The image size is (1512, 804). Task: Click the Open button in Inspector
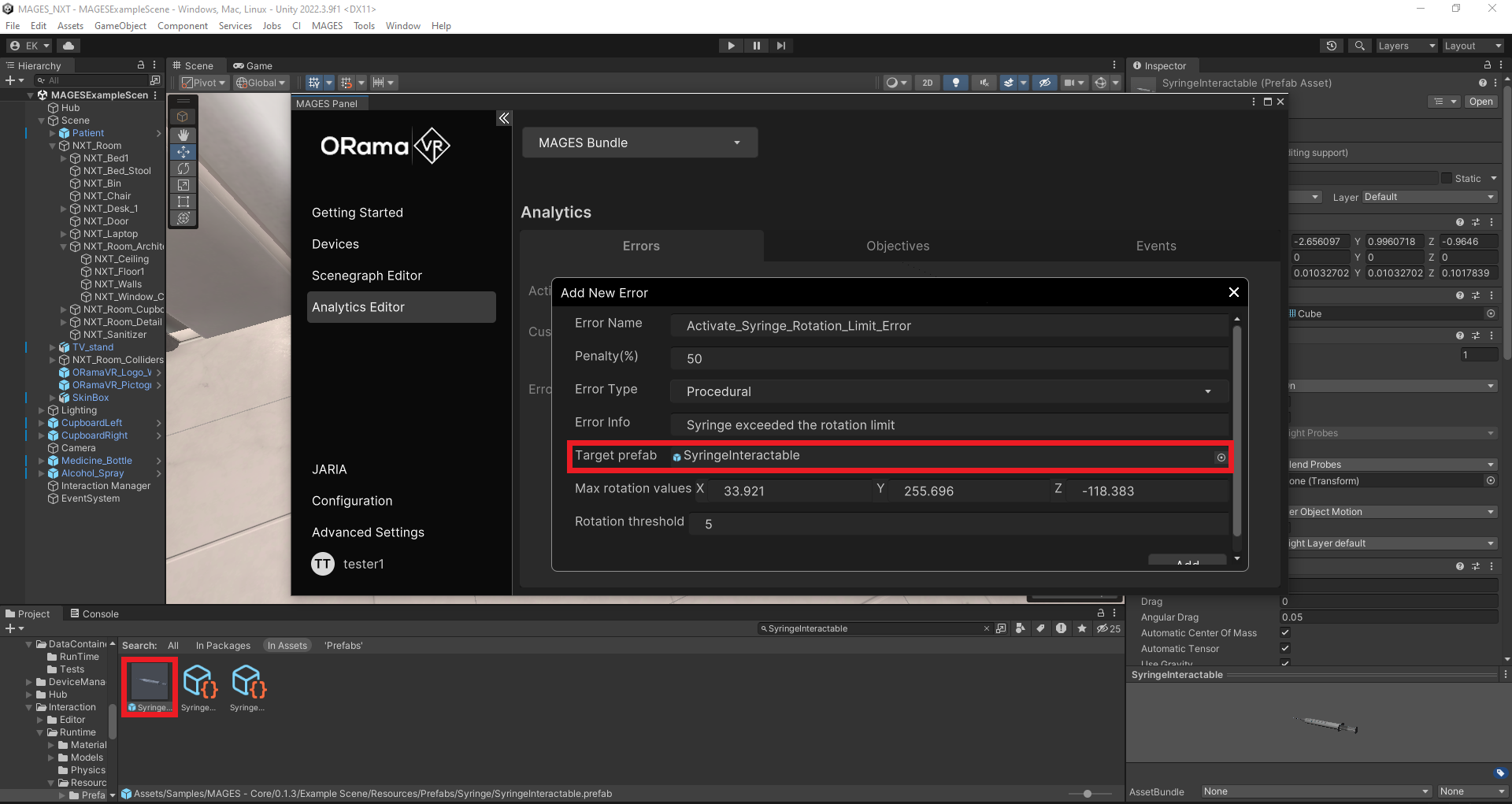point(1480,102)
